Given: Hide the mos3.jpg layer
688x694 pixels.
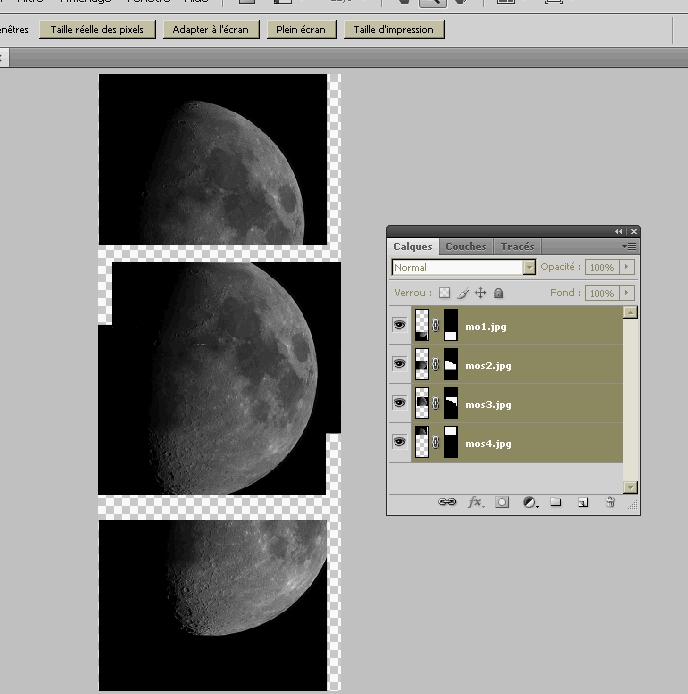Looking at the screenshot, I should (399, 403).
